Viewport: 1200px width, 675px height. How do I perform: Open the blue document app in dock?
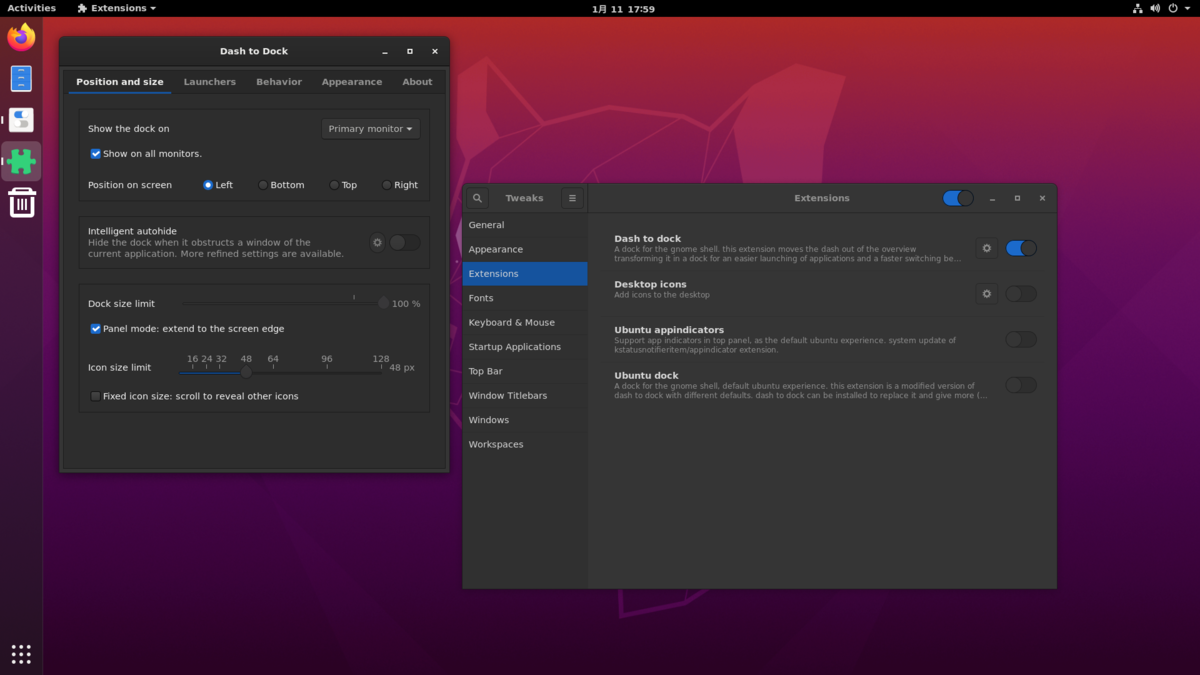[x=21, y=78]
